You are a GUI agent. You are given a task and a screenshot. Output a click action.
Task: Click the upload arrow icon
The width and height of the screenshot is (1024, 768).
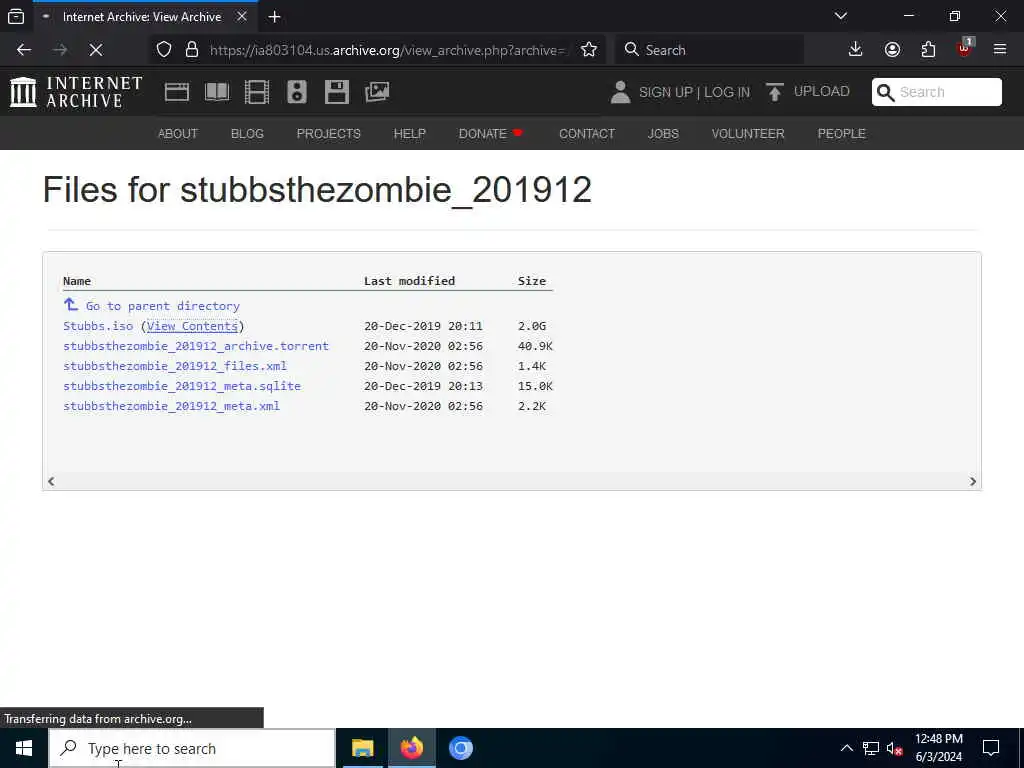pos(775,92)
